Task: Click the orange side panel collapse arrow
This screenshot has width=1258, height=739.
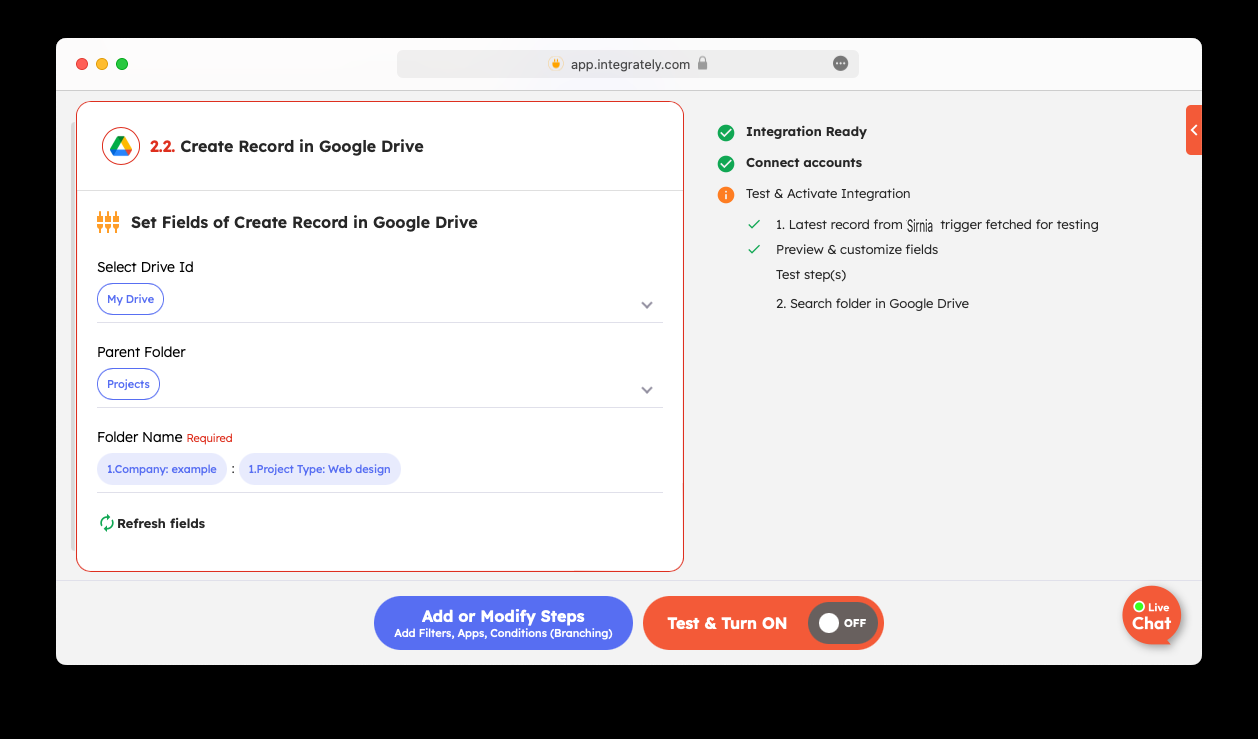Action: tap(1194, 130)
